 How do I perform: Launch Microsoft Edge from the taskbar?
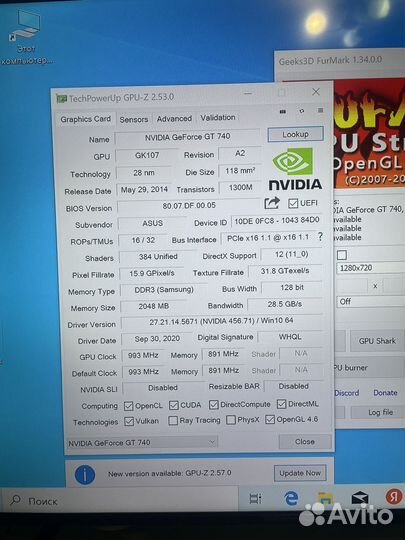[x=291, y=498]
